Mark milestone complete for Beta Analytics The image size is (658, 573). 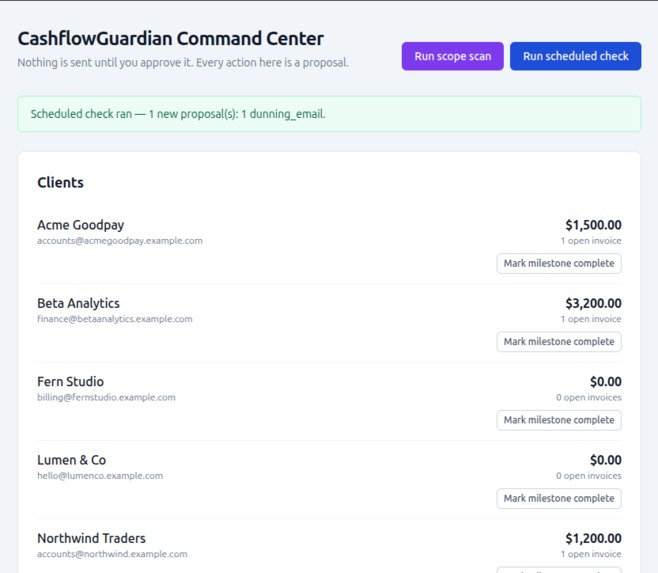tap(559, 342)
